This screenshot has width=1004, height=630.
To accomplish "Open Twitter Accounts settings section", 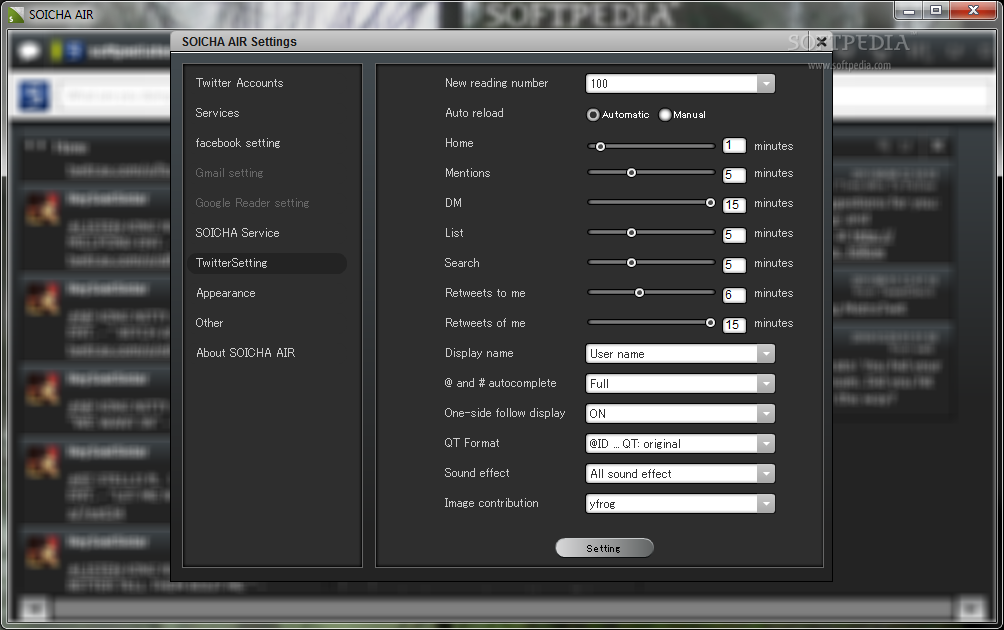I will 239,83.
